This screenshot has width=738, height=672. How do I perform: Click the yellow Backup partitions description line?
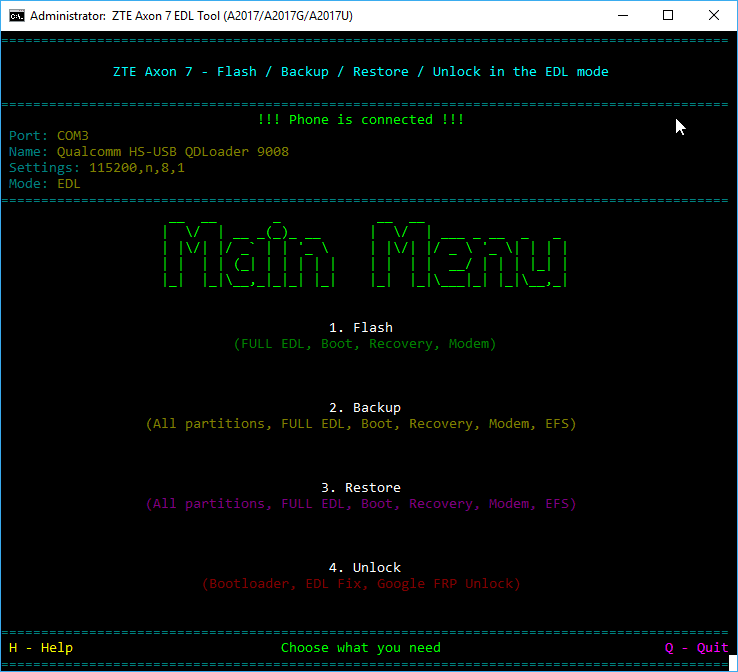[361, 424]
